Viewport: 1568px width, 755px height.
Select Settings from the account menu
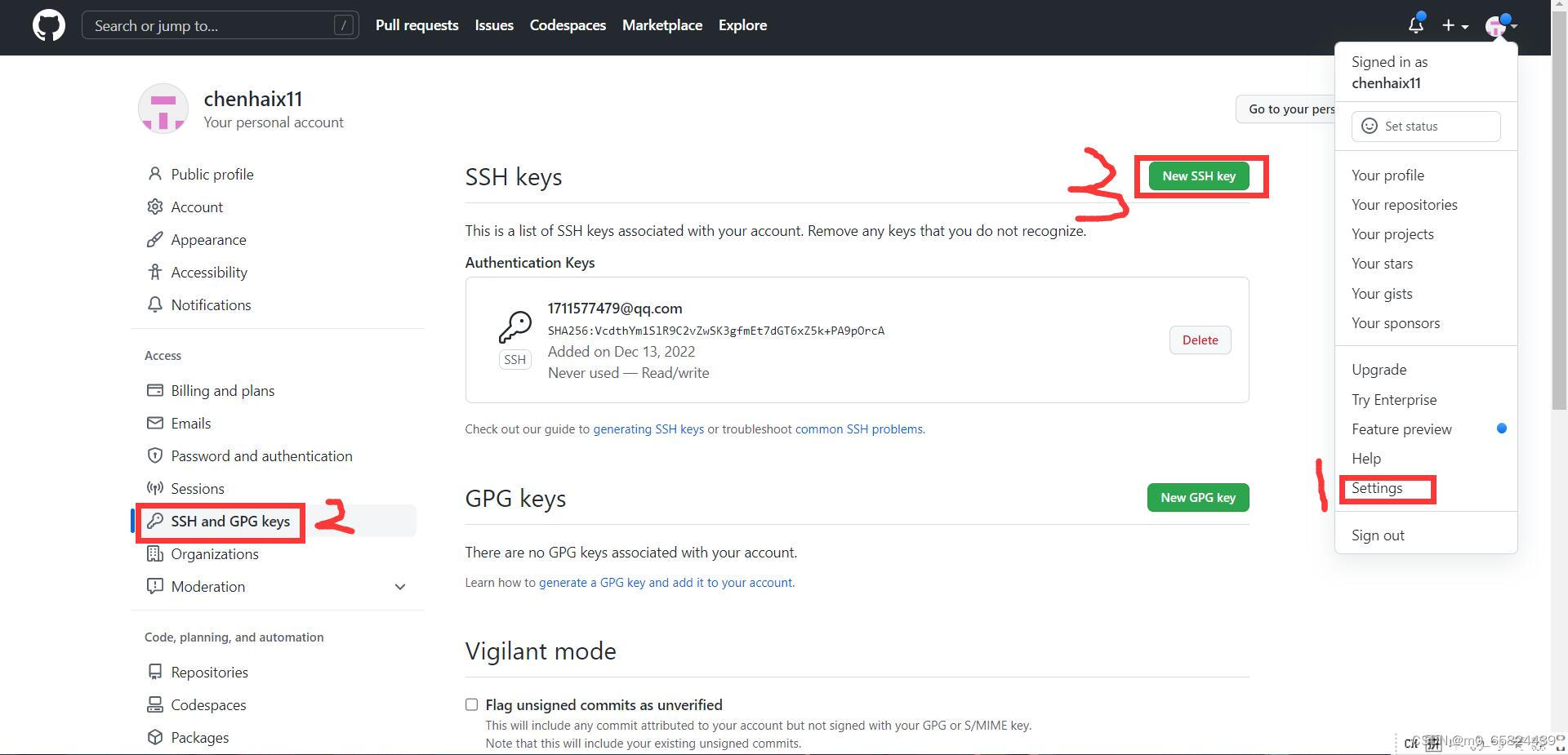click(1377, 488)
